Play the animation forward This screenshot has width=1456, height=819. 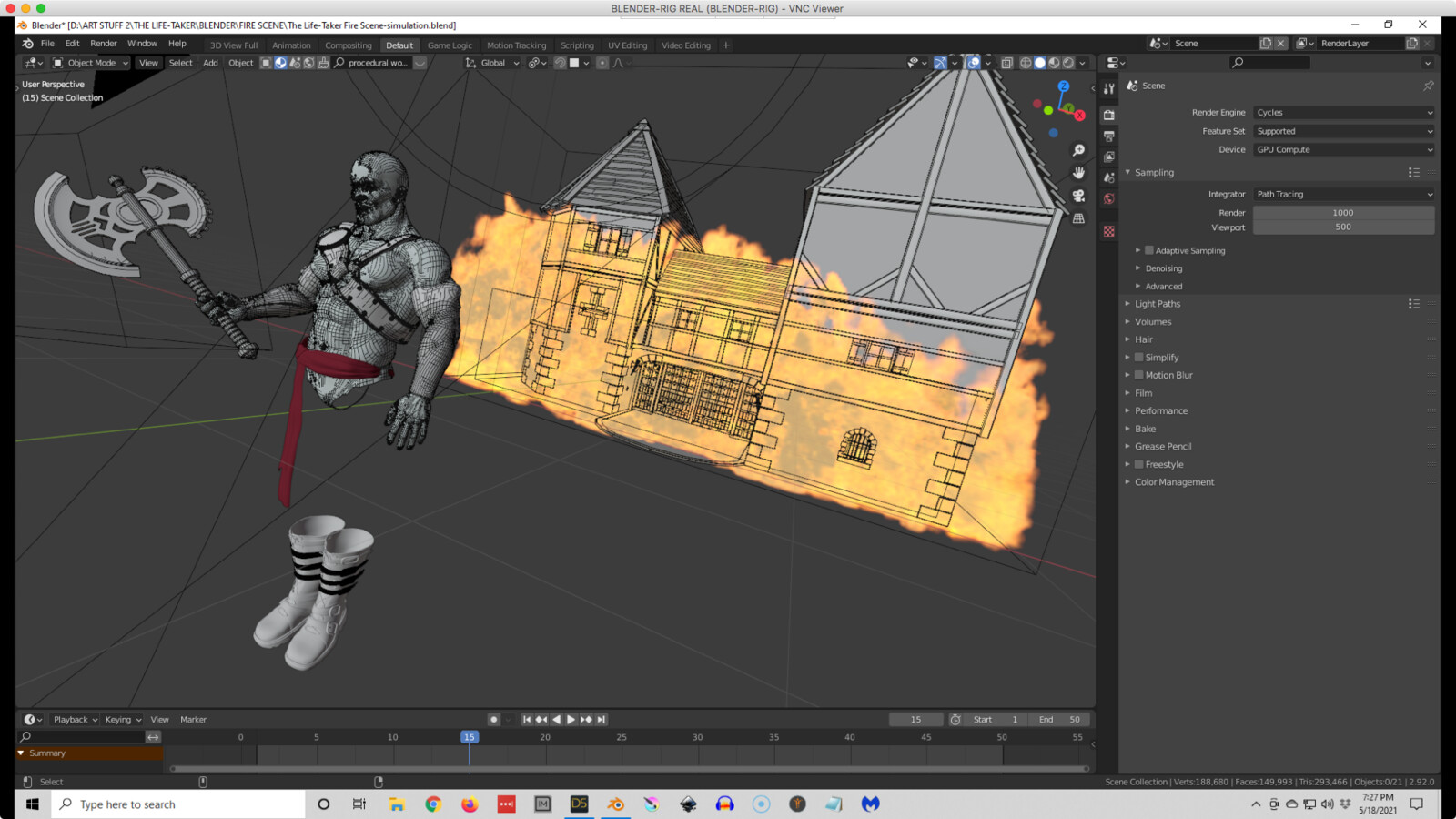tap(571, 720)
